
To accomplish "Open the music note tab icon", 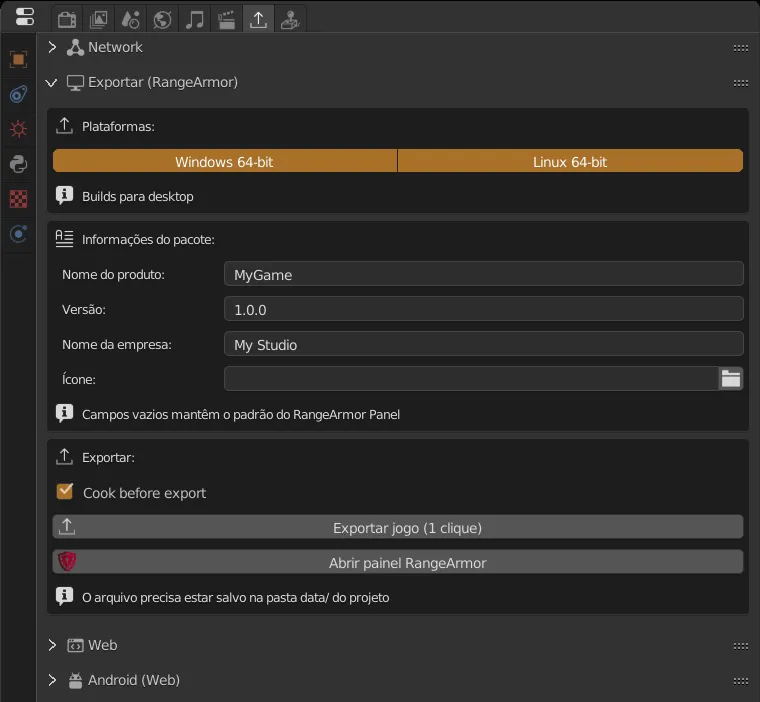I will tap(194, 20).
